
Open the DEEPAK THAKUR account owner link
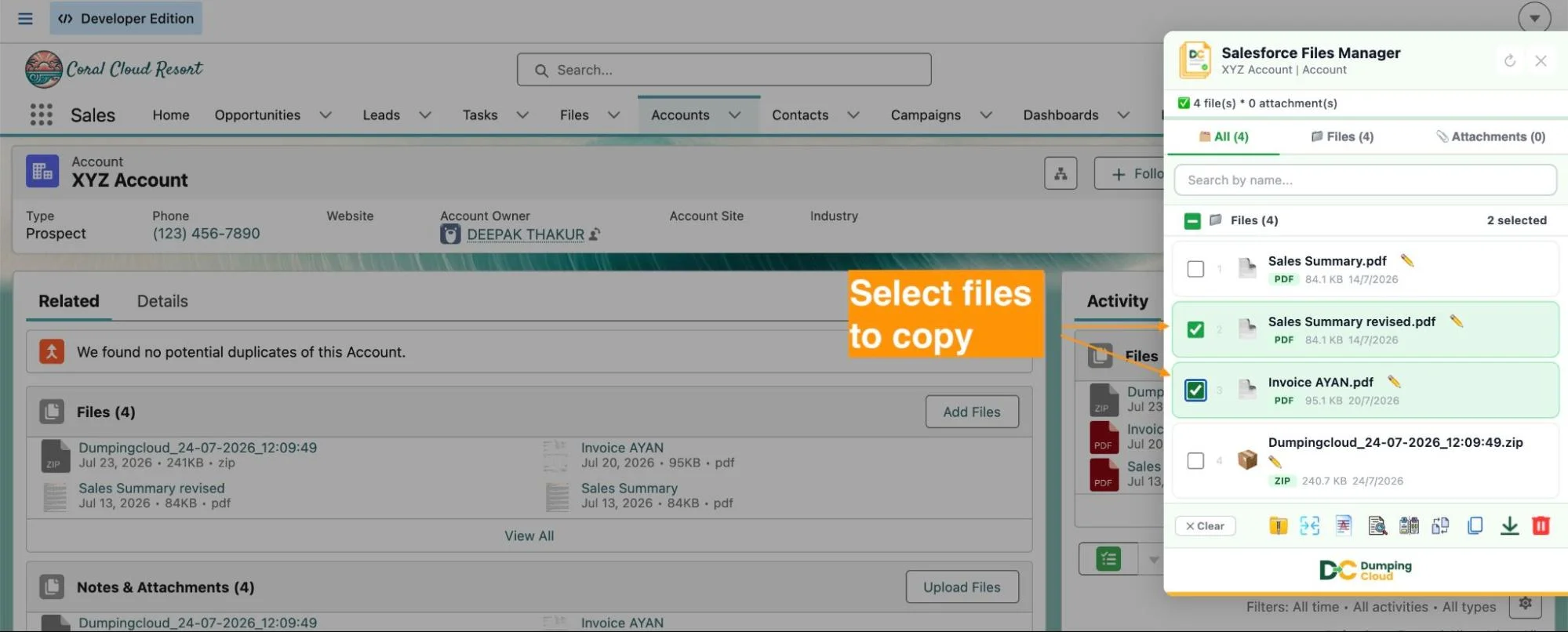click(526, 234)
